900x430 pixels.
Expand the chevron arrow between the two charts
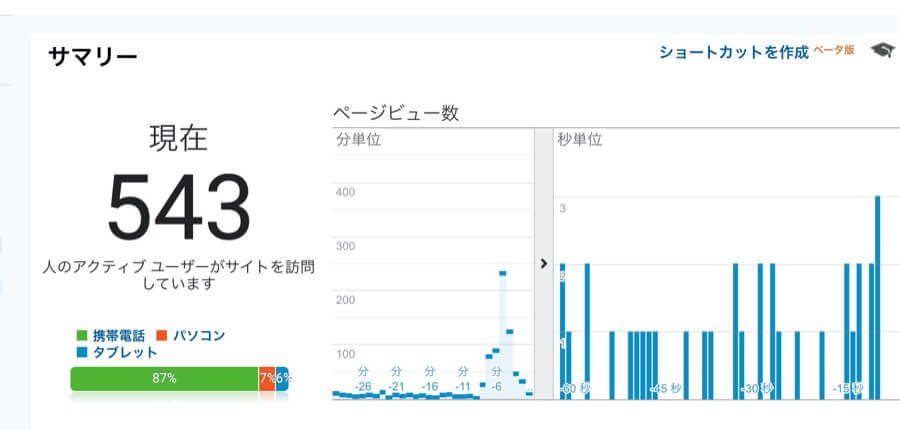click(x=544, y=264)
